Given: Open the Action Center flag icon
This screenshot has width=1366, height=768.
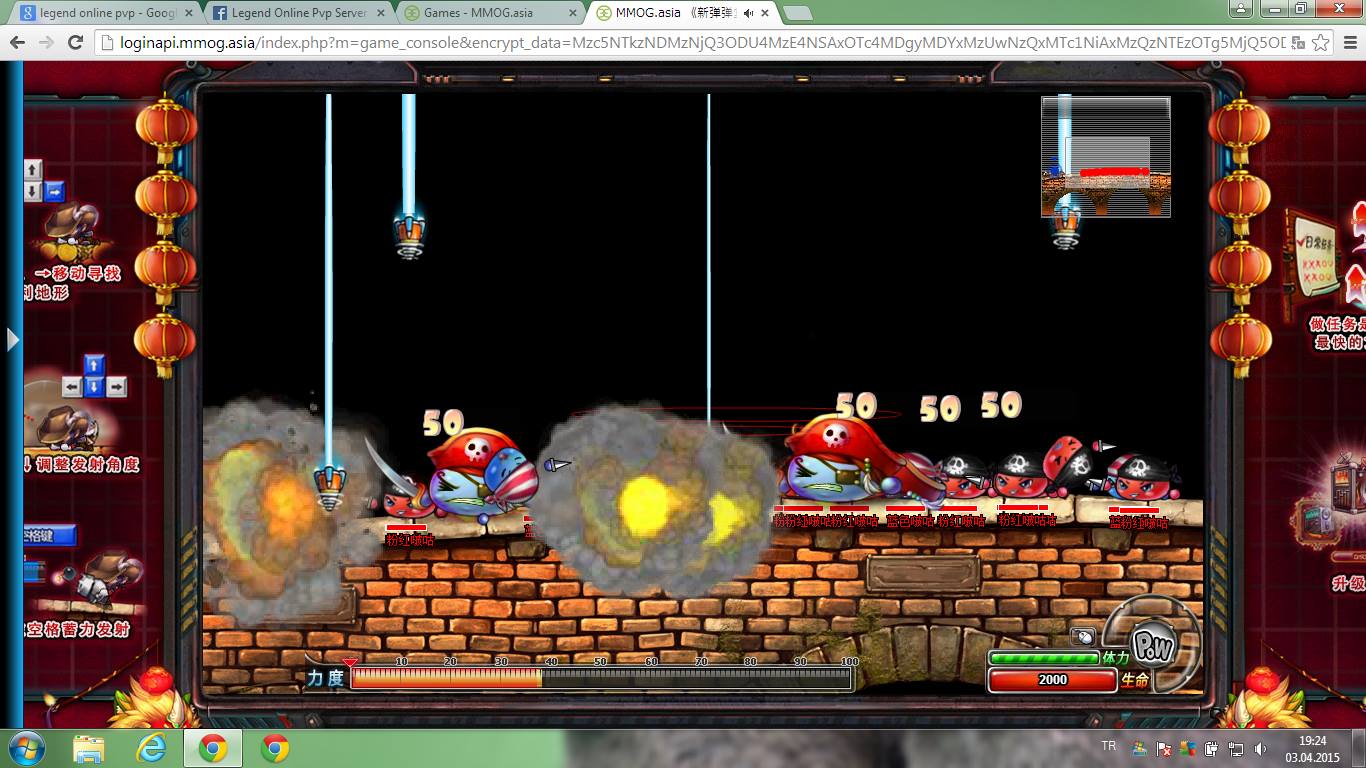Looking at the screenshot, I should [1163, 749].
